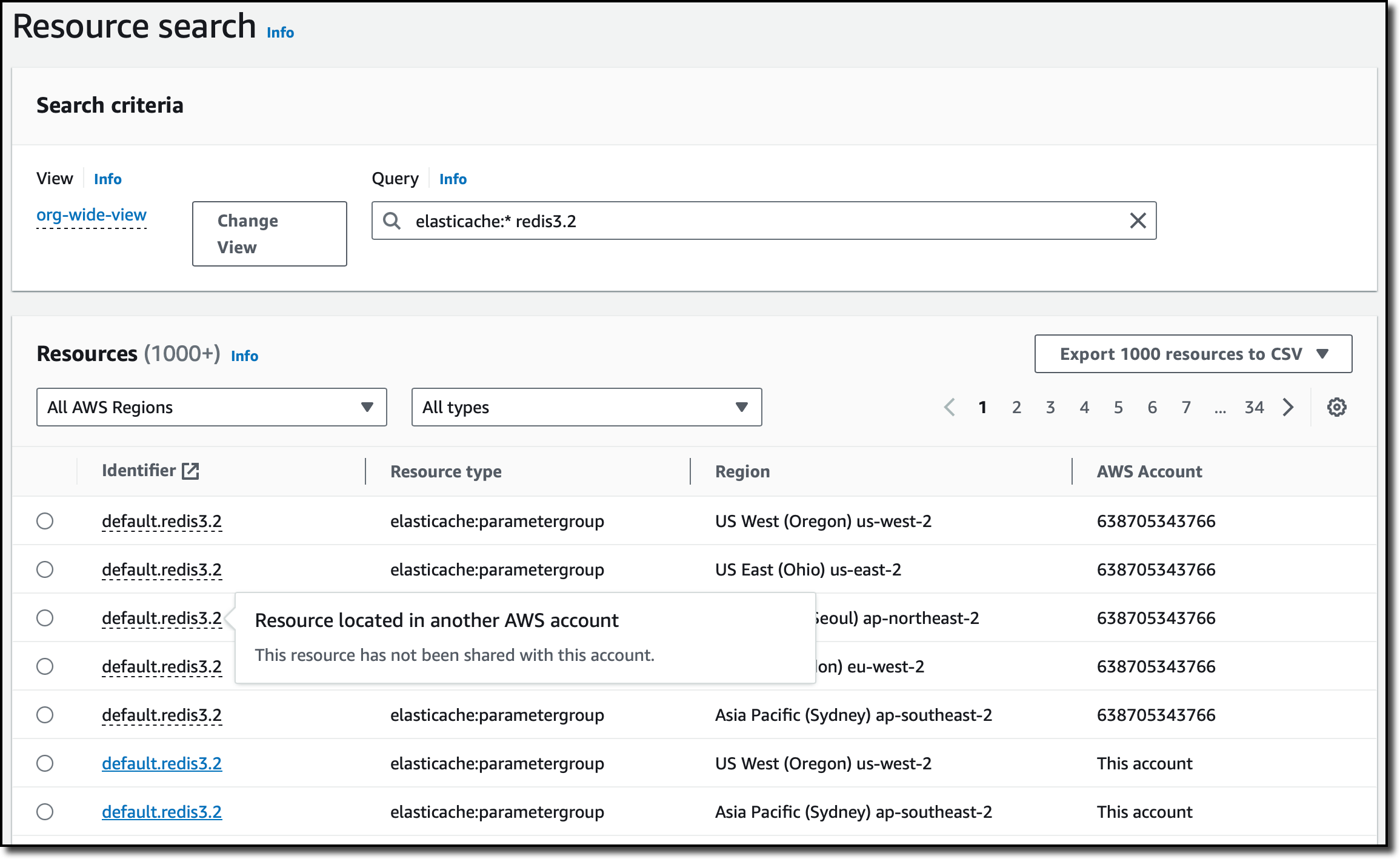Clear the query search field
Screen dimensions: 1400x859
click(x=1138, y=221)
